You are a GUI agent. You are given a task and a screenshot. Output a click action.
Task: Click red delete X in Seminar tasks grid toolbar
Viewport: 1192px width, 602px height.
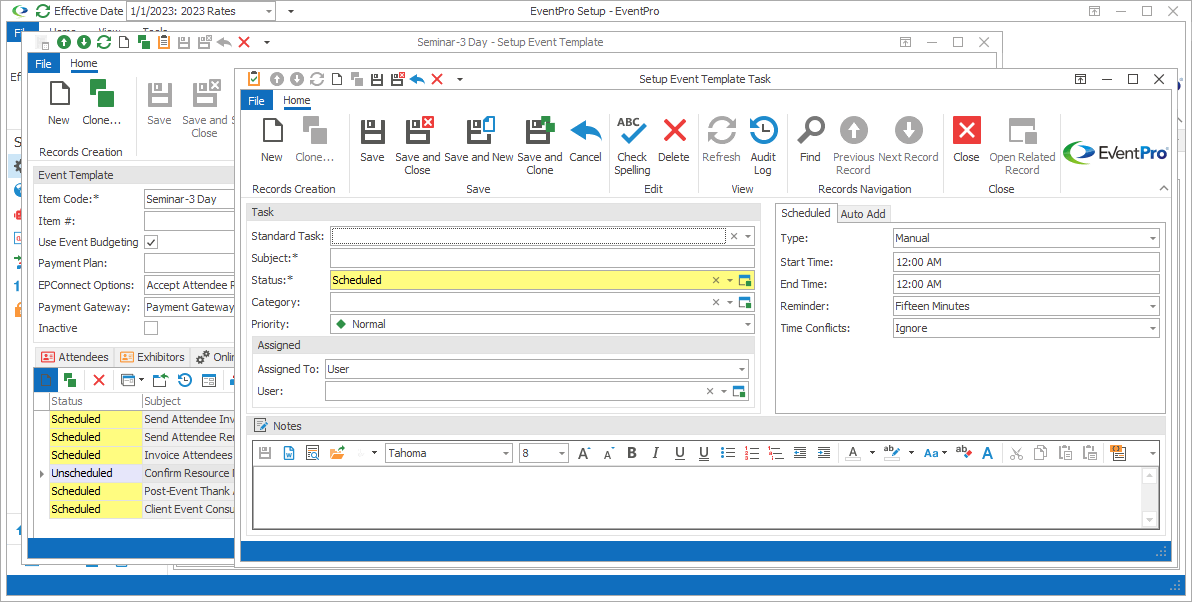click(99, 380)
